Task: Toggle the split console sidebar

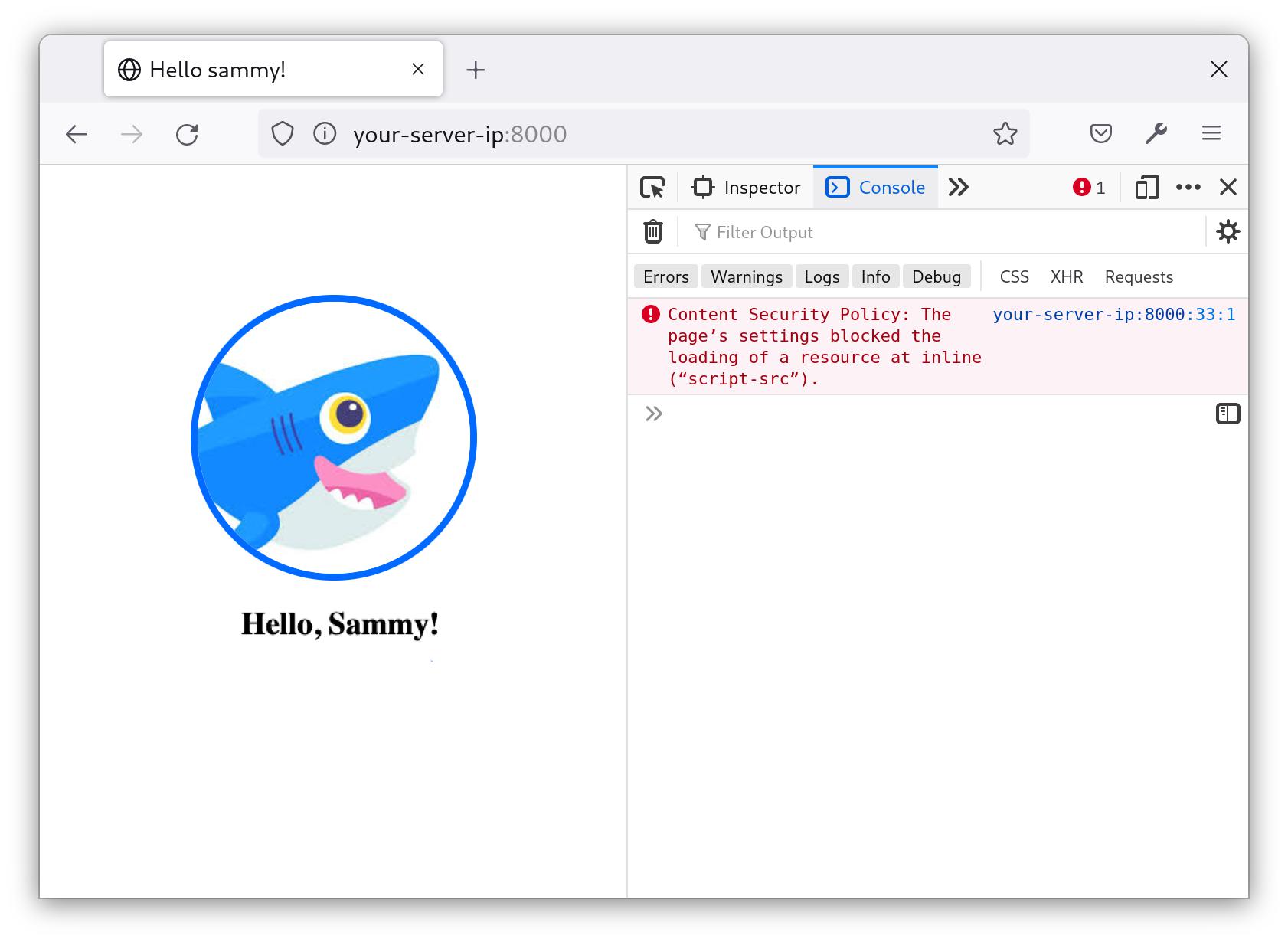Action: [1229, 414]
